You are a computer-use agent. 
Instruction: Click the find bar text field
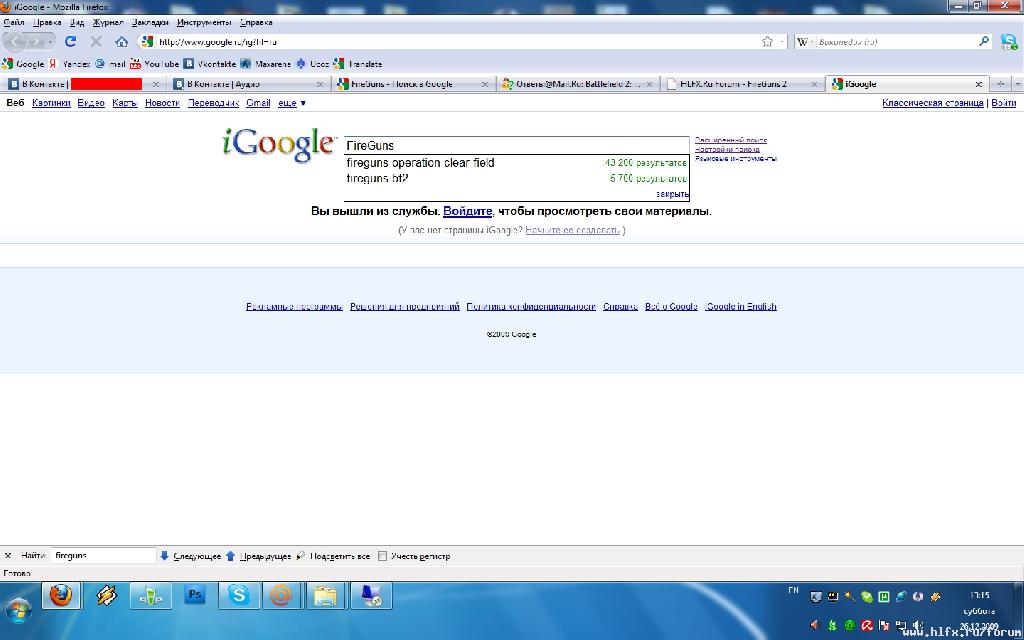[103, 556]
